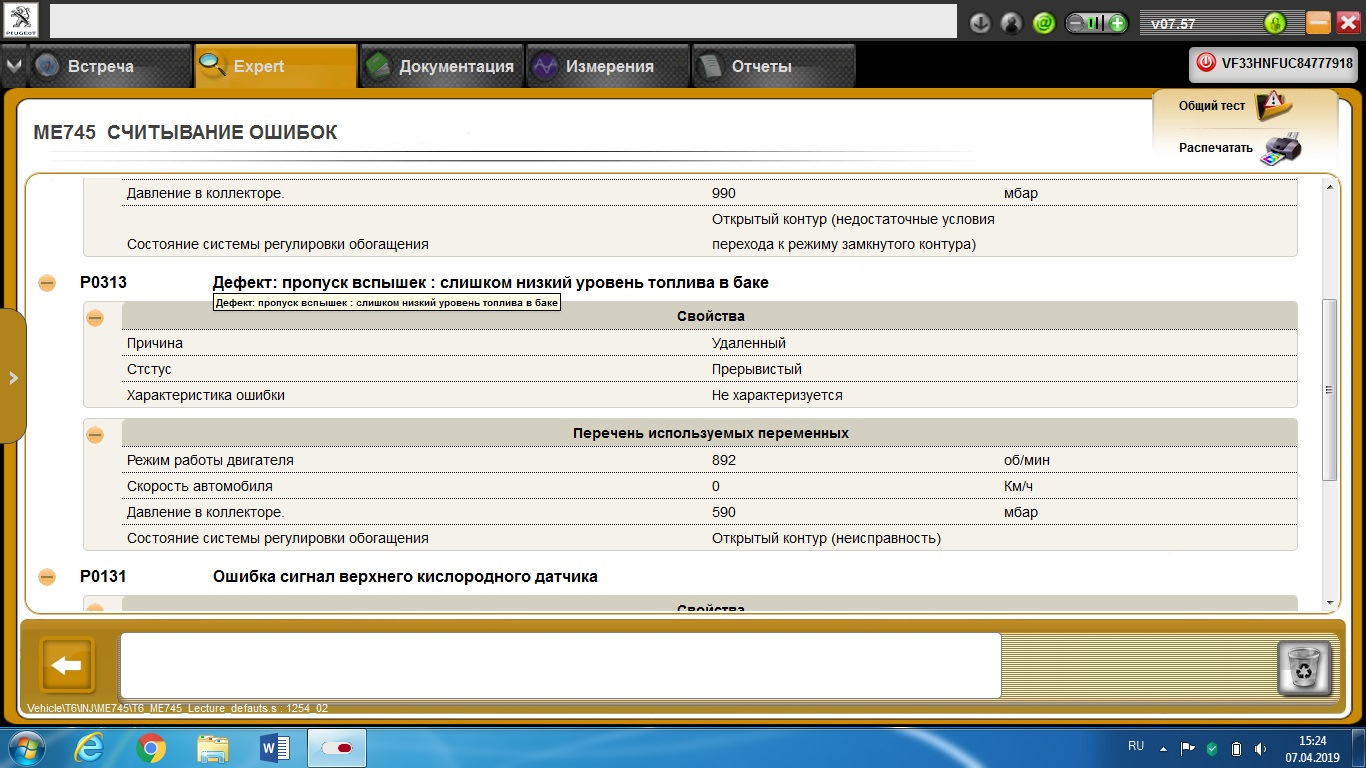Click the Peugeot lion logo
Image resolution: width=1366 pixels, height=768 pixels.
(x=20, y=21)
